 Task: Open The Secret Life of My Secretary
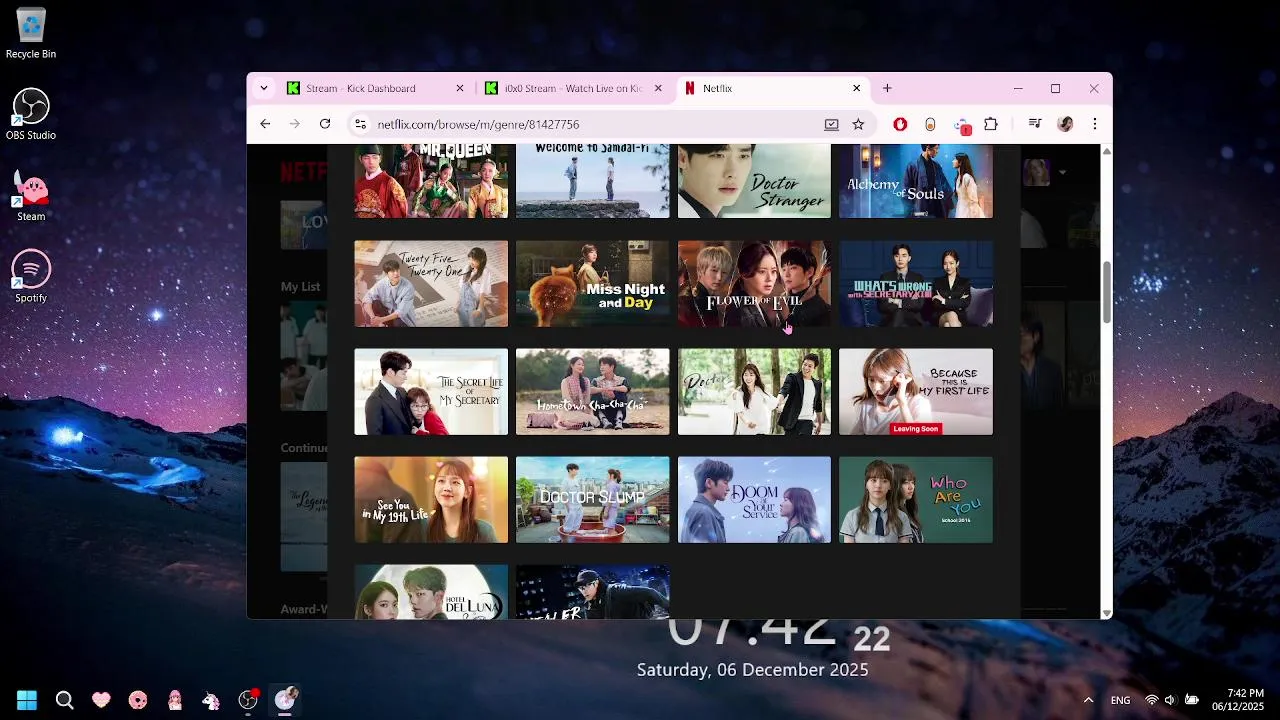pos(431,391)
